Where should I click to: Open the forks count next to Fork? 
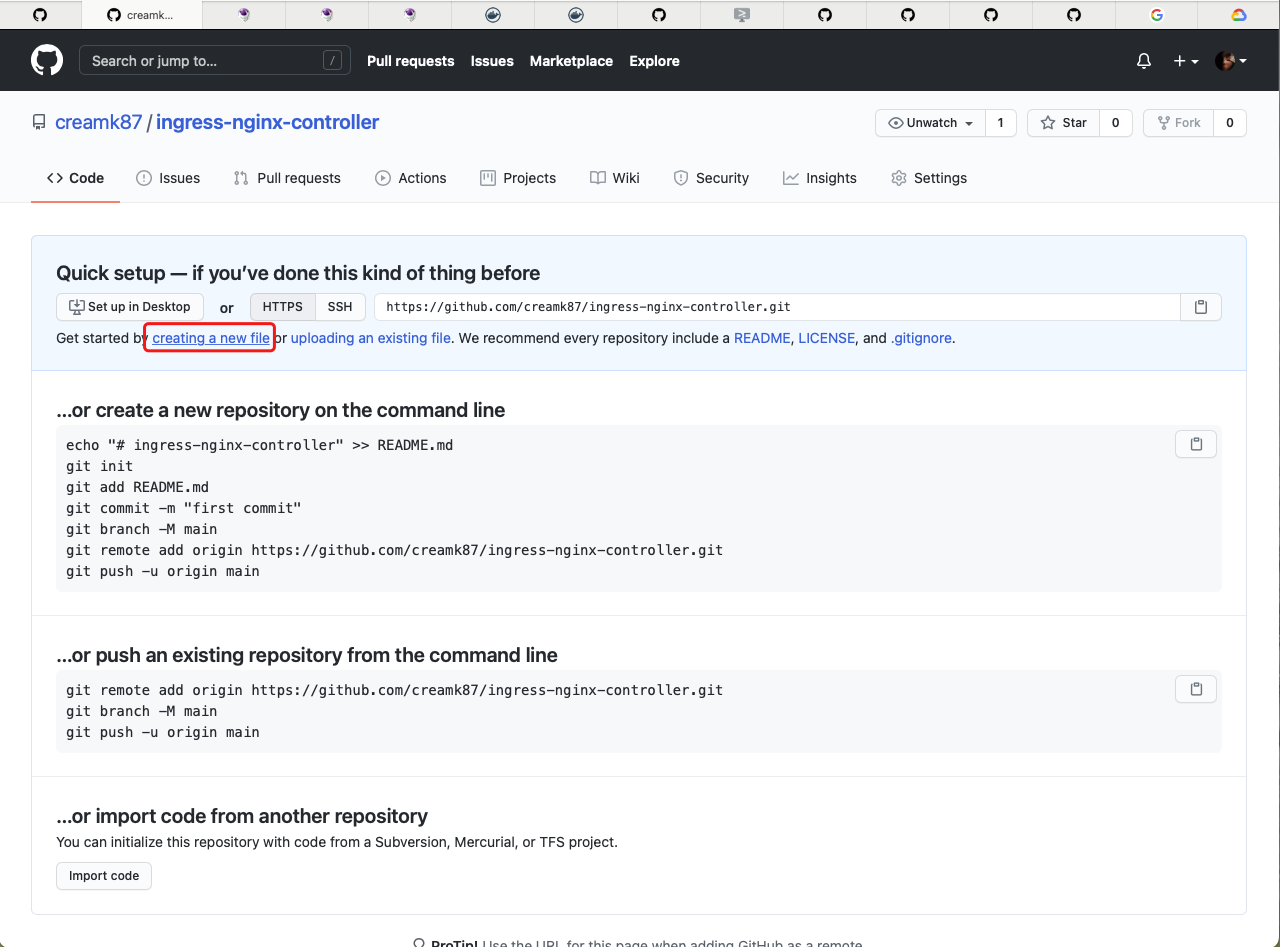point(1229,123)
